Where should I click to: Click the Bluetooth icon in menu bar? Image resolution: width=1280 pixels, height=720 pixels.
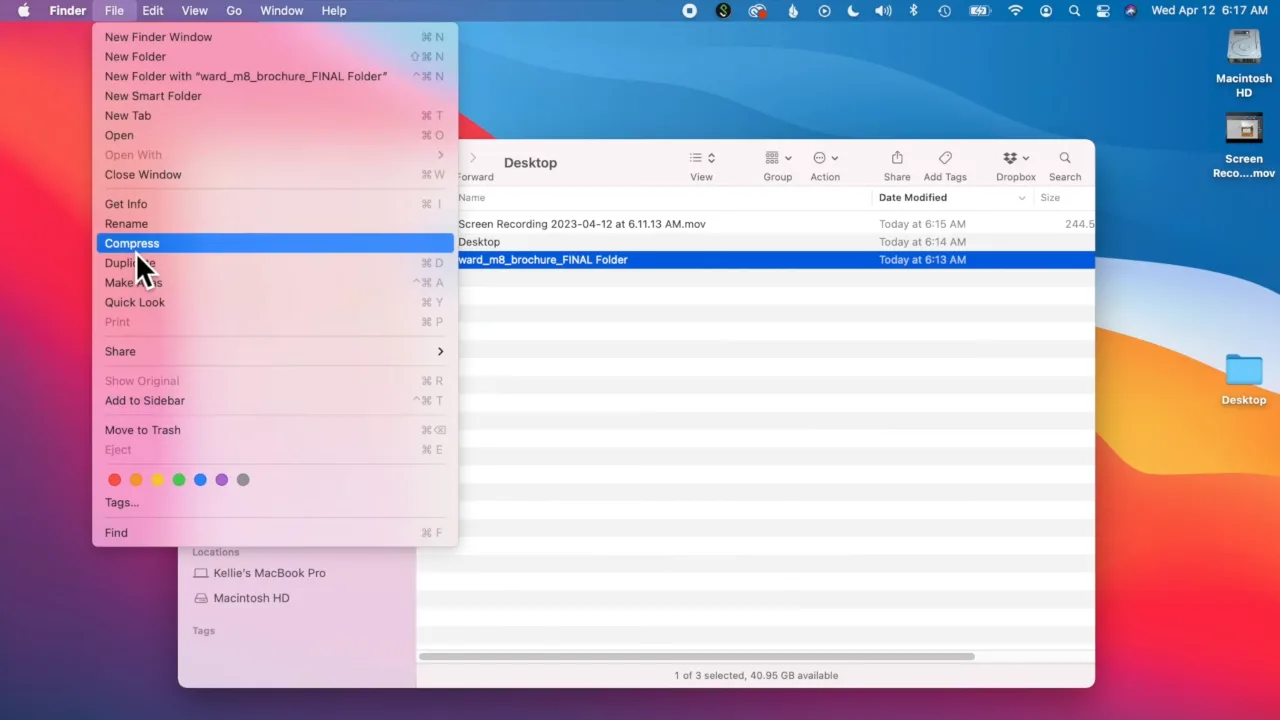[912, 11]
